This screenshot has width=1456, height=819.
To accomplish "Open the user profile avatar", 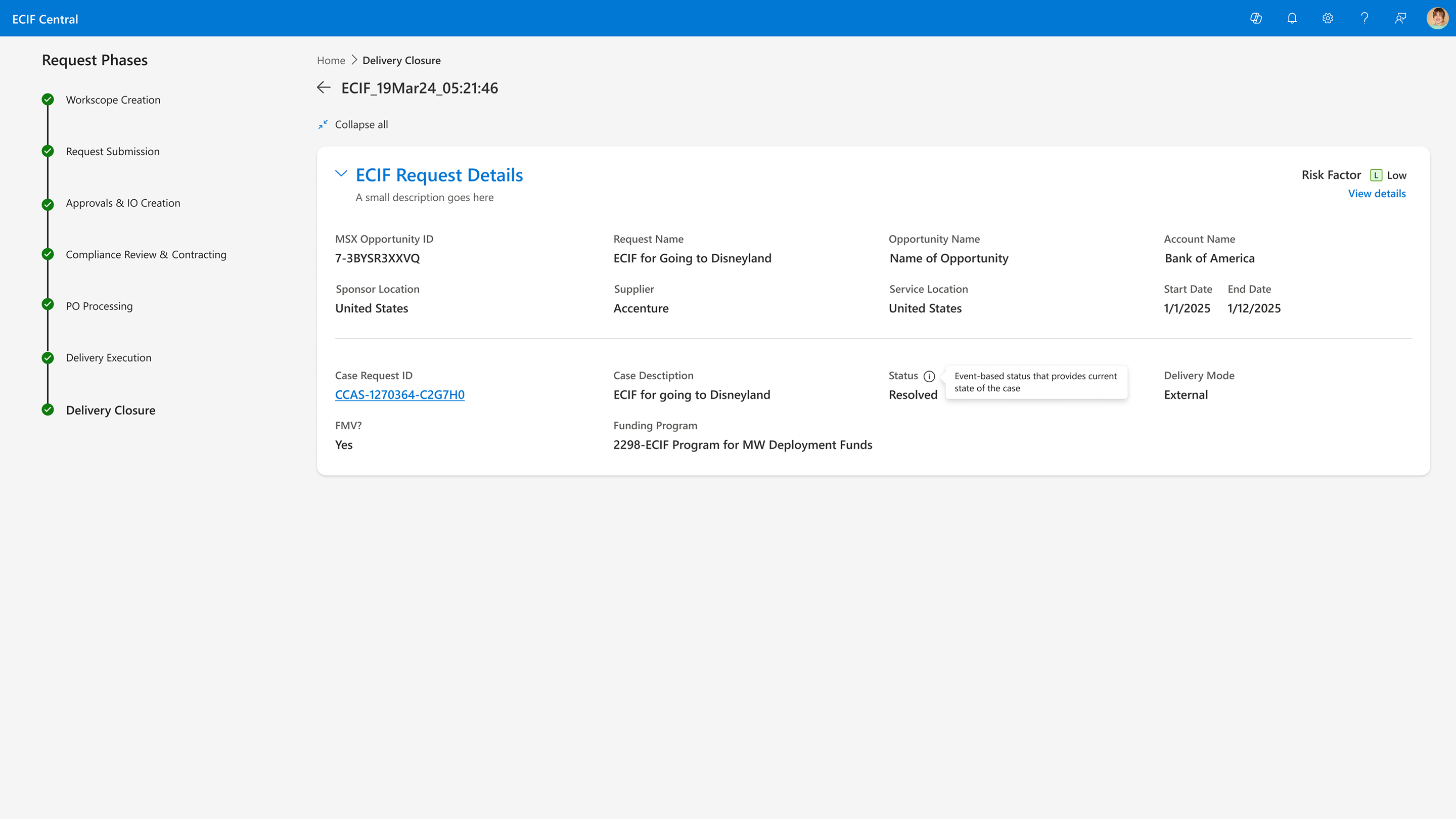I will (1437, 19).
